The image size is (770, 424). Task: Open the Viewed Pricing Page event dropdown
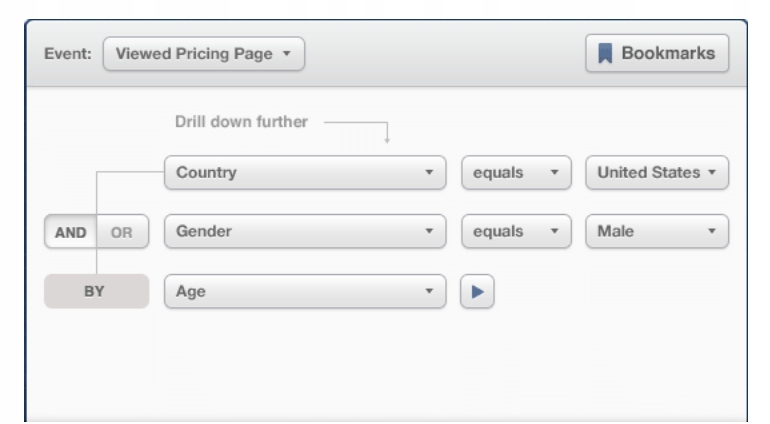(203, 54)
